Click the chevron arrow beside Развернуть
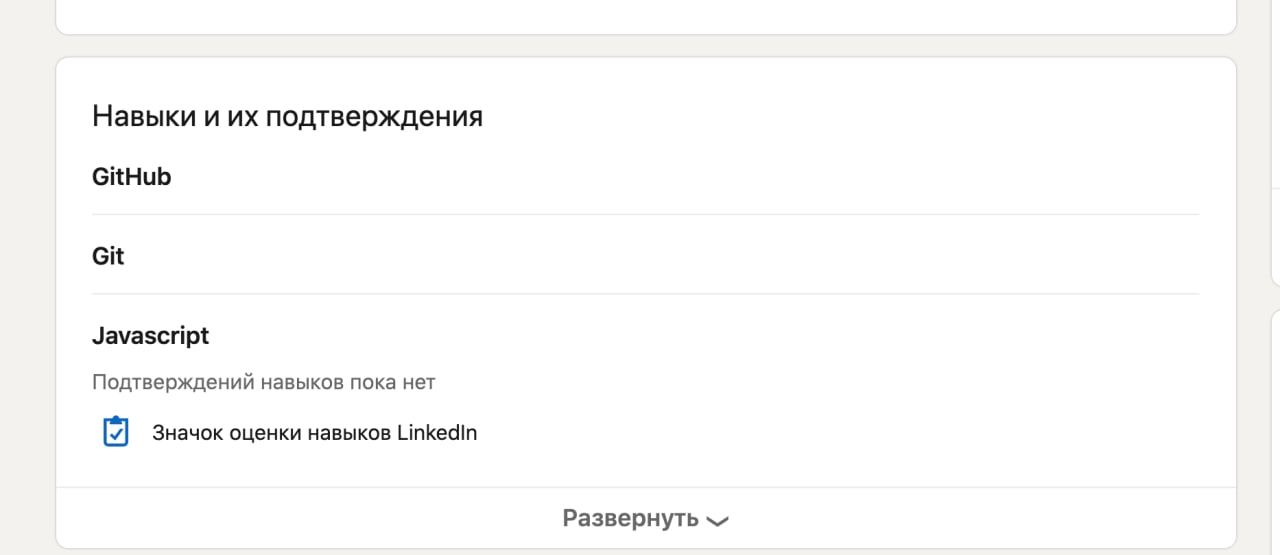 tap(717, 520)
